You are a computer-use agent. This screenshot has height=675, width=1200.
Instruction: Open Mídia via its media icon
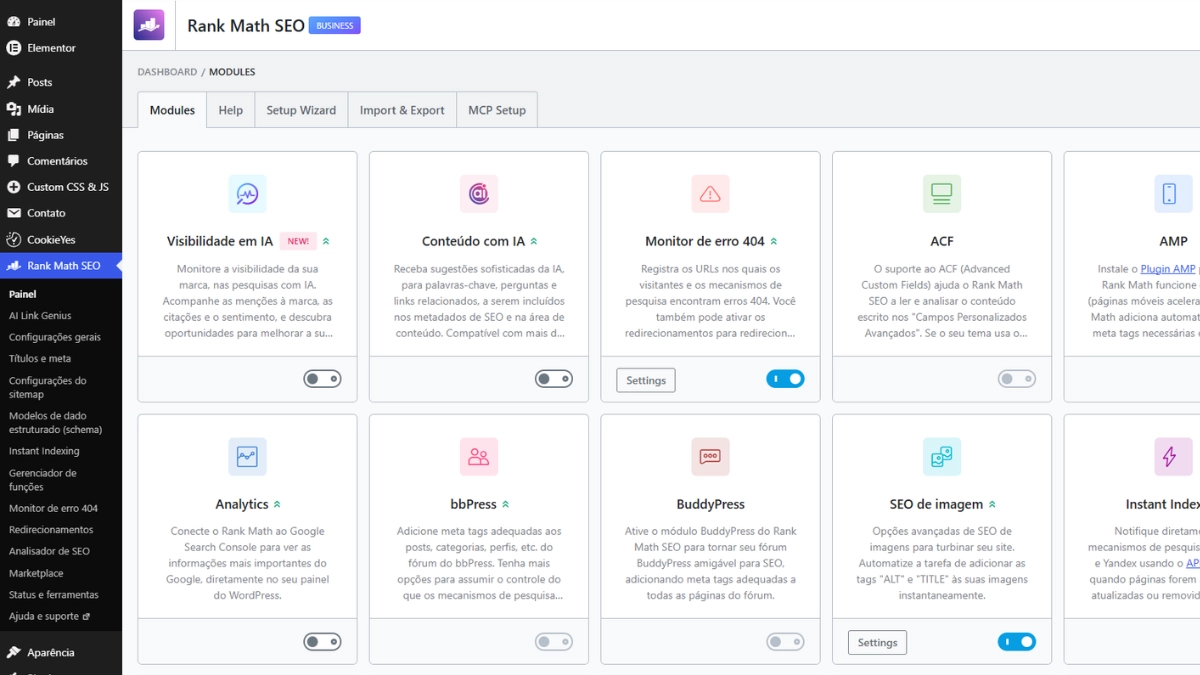(14, 109)
